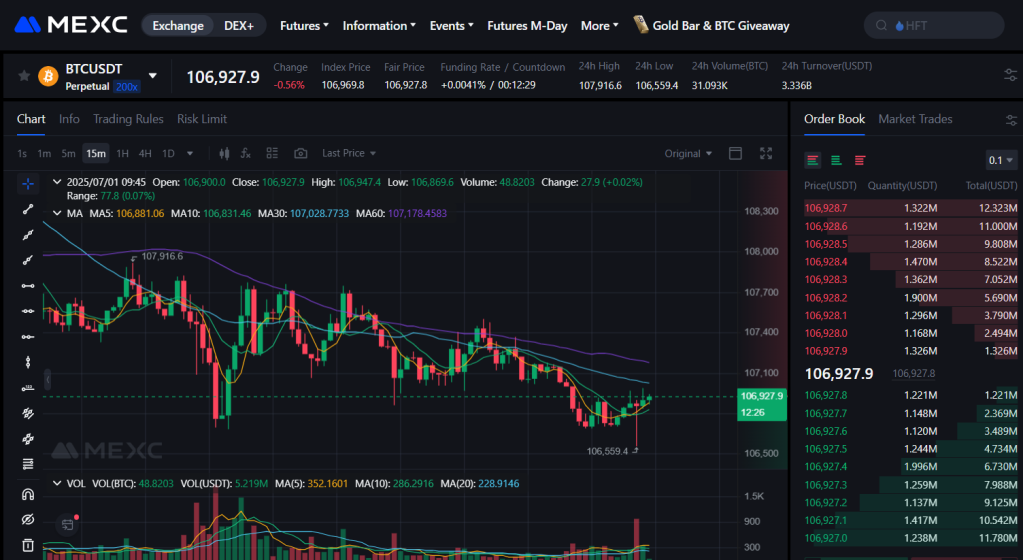
Task: Select the crosshair cursor tool
Action: pyautogui.click(x=28, y=183)
